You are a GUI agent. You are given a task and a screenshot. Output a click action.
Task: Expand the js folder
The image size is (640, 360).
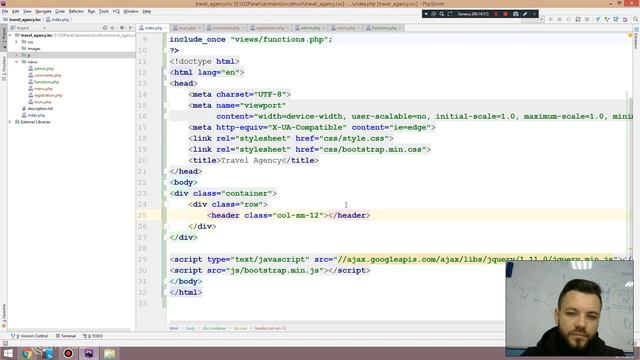point(17,55)
